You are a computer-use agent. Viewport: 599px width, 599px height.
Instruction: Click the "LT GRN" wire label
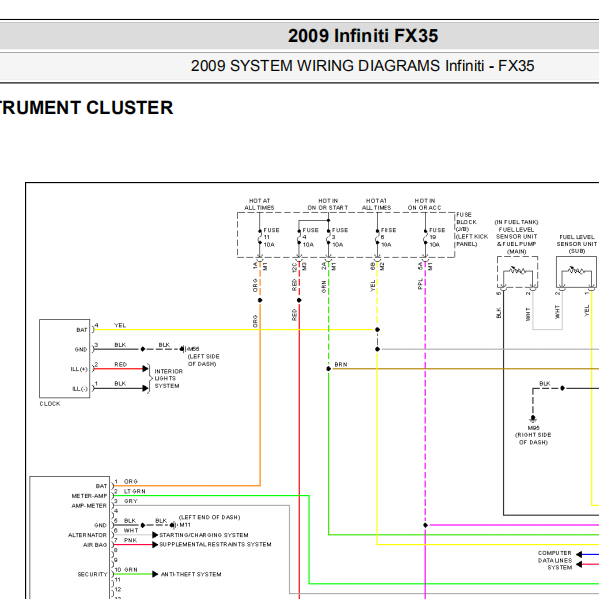(134, 491)
